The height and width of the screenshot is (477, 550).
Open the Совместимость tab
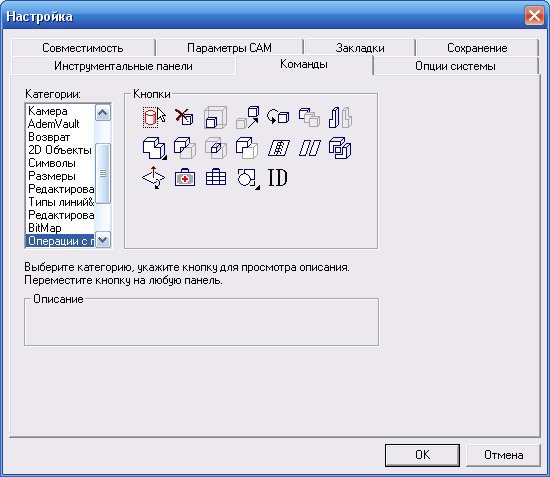point(83,48)
